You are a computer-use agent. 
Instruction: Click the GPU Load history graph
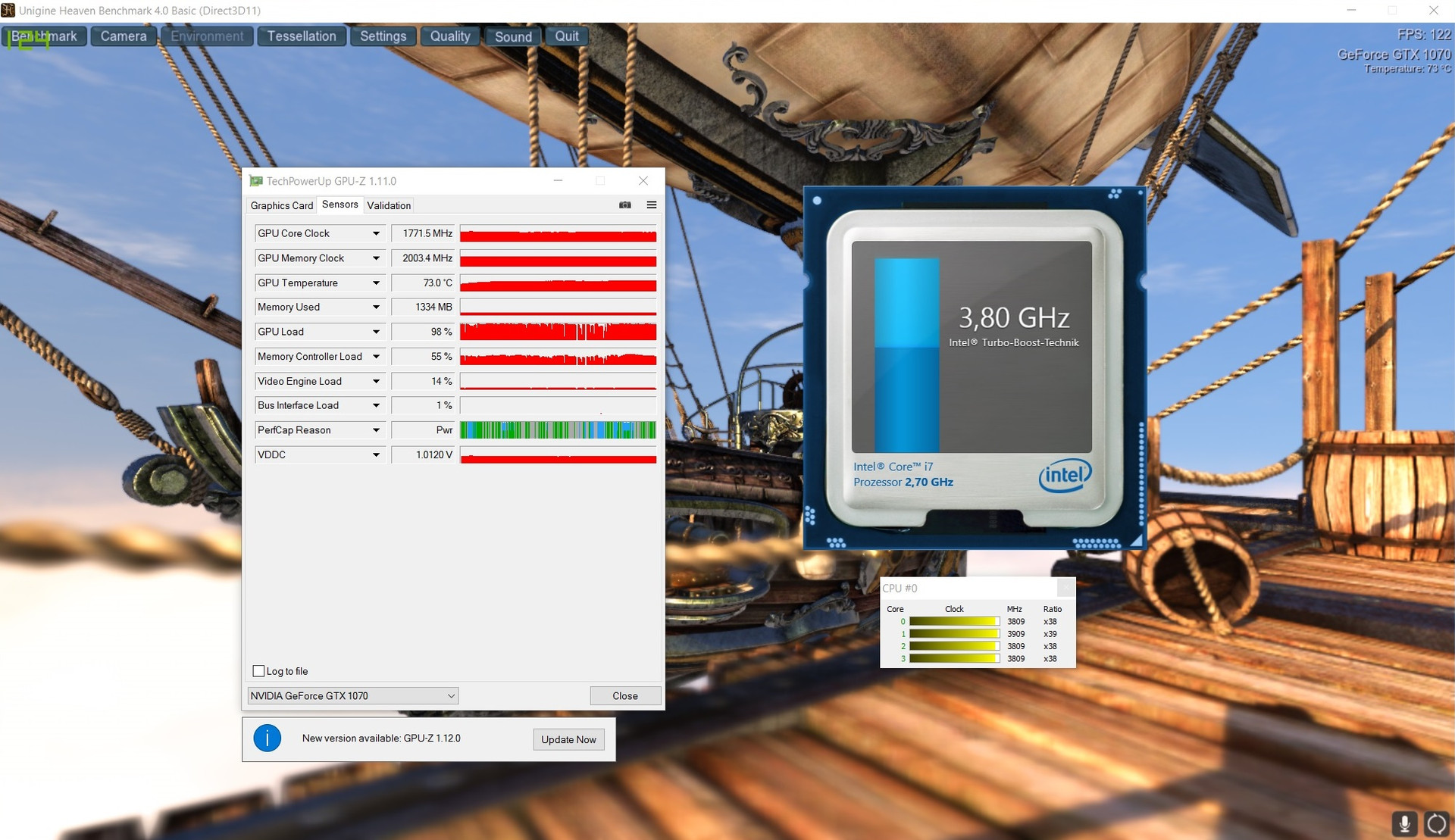pyautogui.click(x=558, y=332)
